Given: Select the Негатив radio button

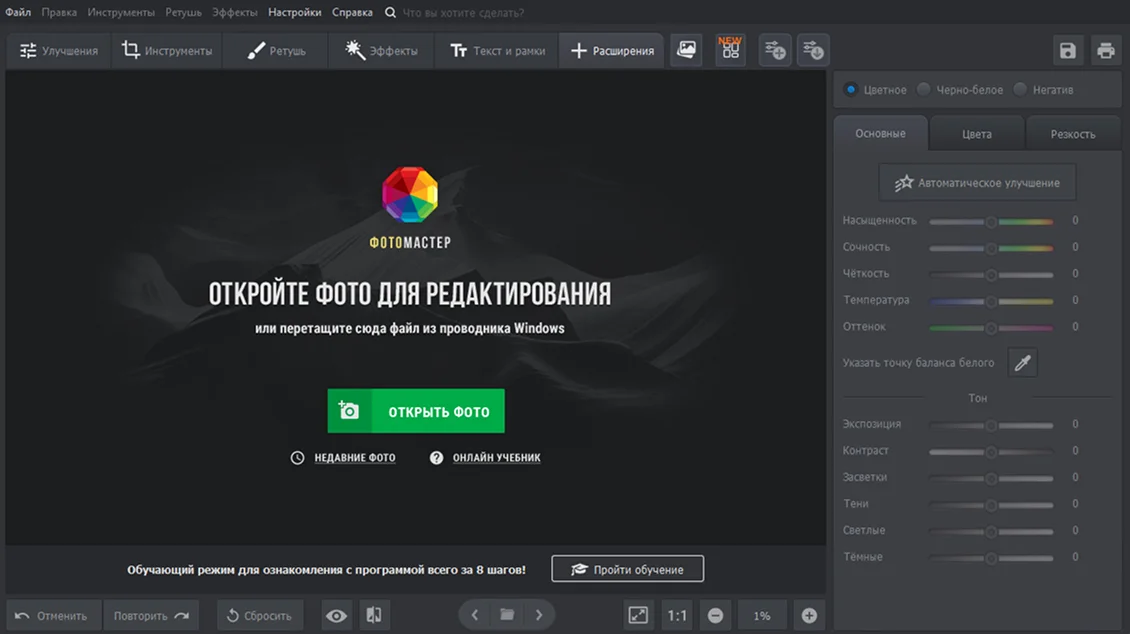Looking at the screenshot, I should click(1020, 89).
